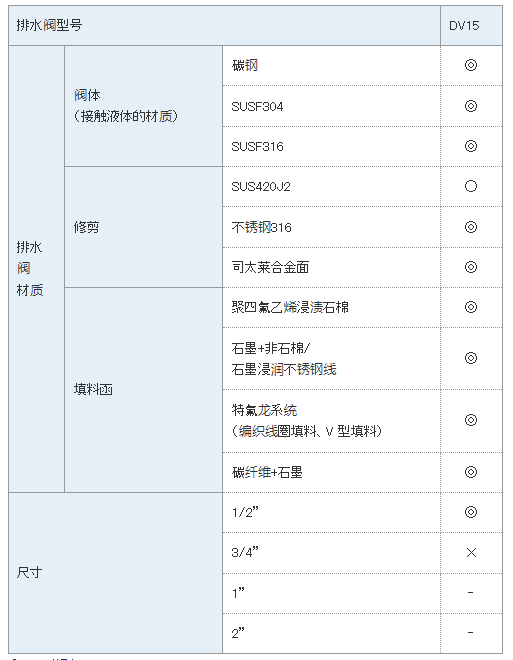
Task: Click the double-circle mark in SUSF316 row
Action: [470, 146]
